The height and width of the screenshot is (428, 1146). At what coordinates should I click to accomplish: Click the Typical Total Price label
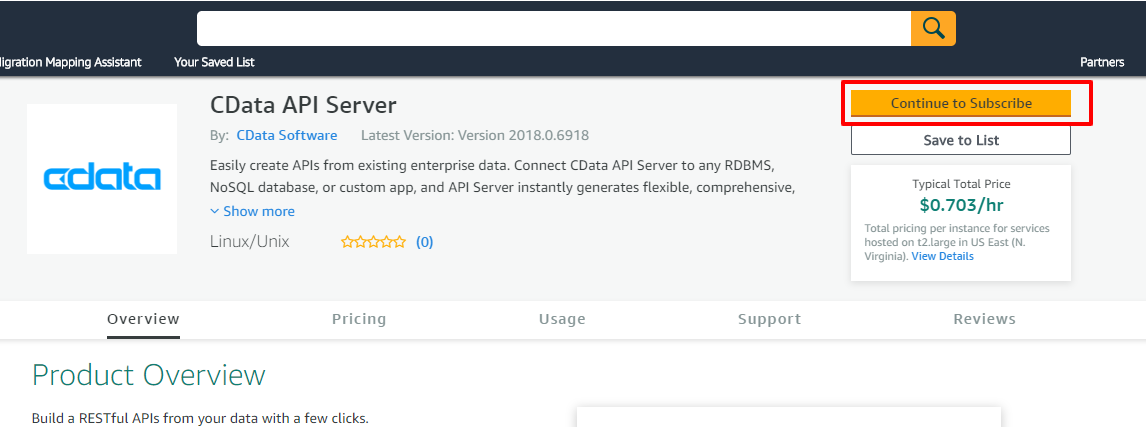point(961,184)
